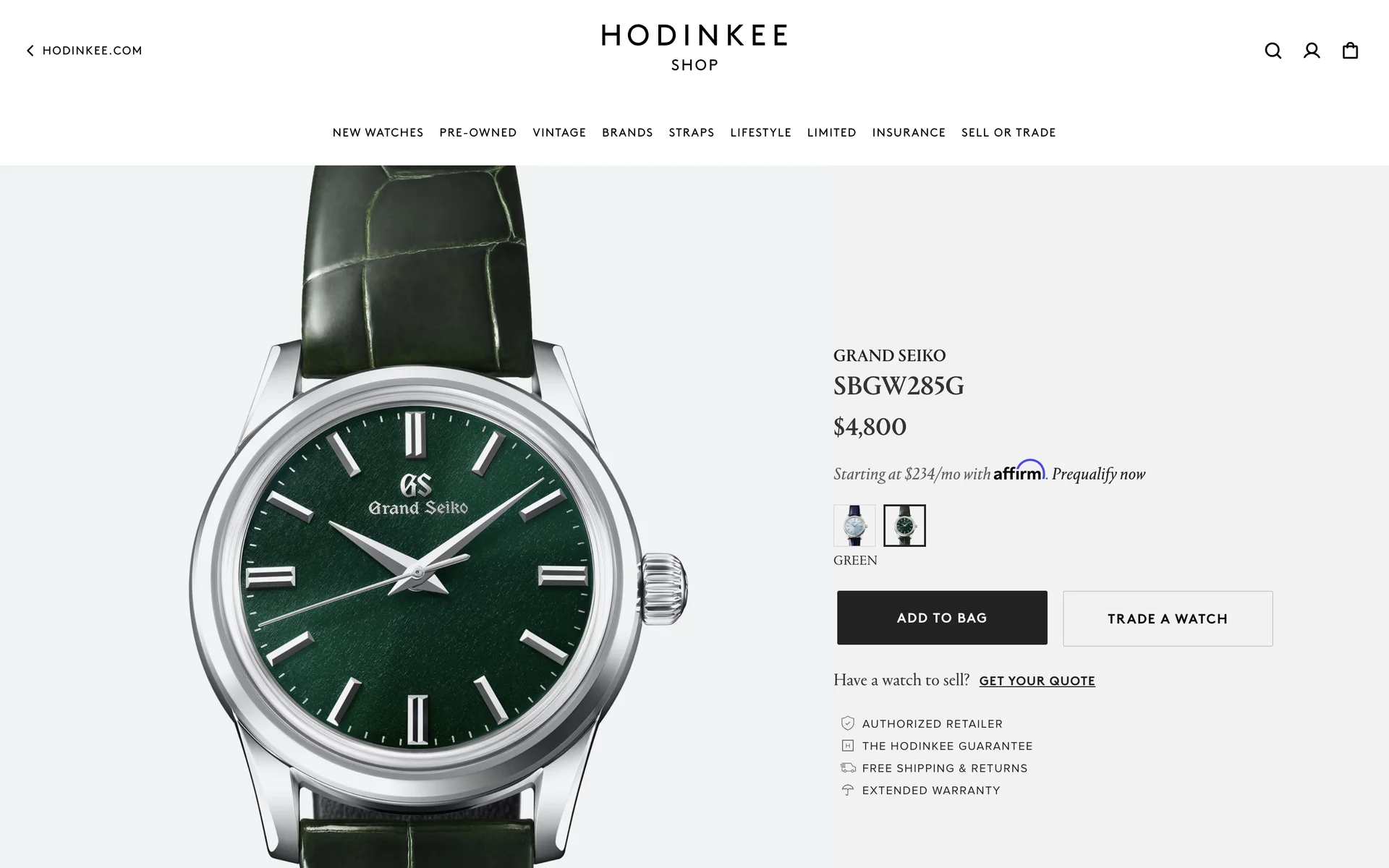Go to Sell or Trade
This screenshot has width=1389, height=868.
(x=1008, y=132)
